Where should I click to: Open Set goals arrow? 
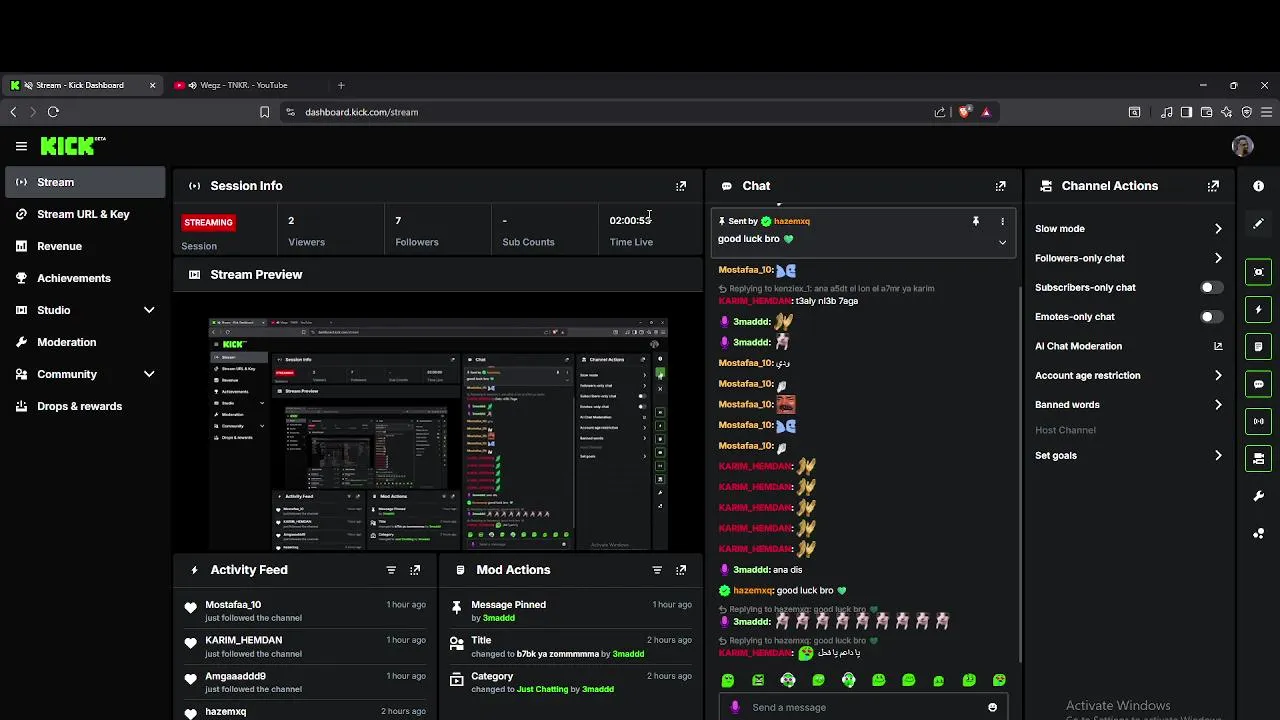point(1218,456)
